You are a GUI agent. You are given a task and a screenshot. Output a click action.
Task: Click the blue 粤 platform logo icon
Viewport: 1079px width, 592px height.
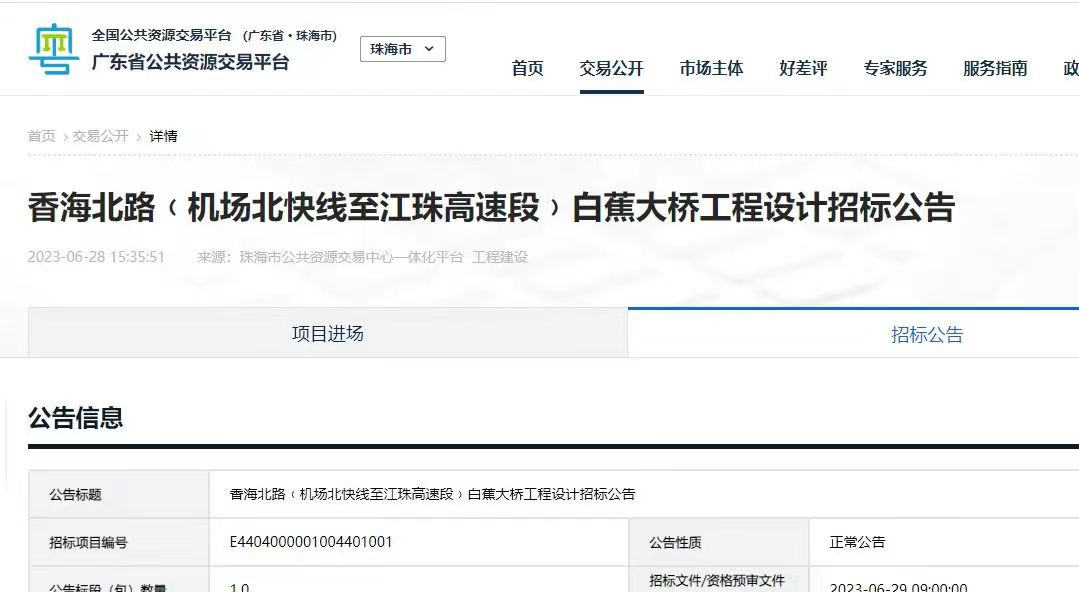[x=54, y=49]
